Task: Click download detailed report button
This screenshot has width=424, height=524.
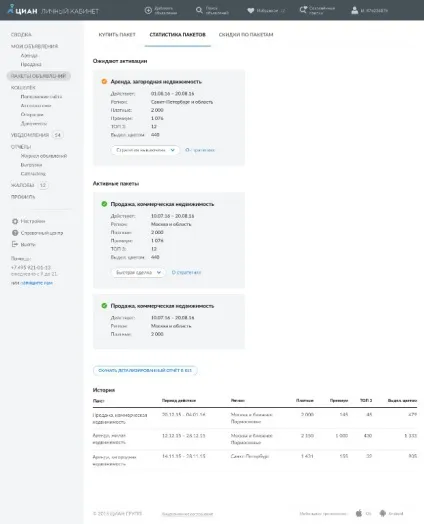Action: (x=145, y=370)
